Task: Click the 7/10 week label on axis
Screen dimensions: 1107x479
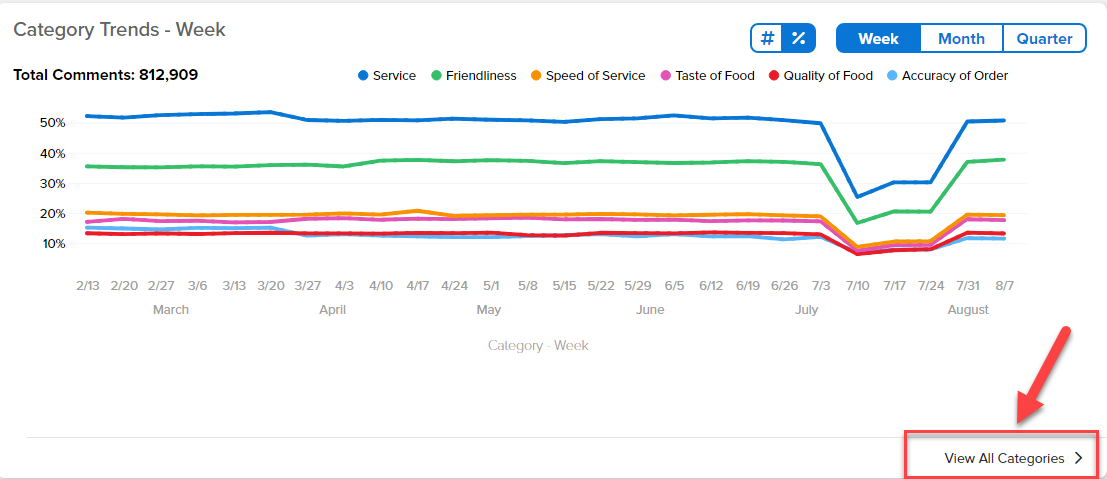Action: 857,285
